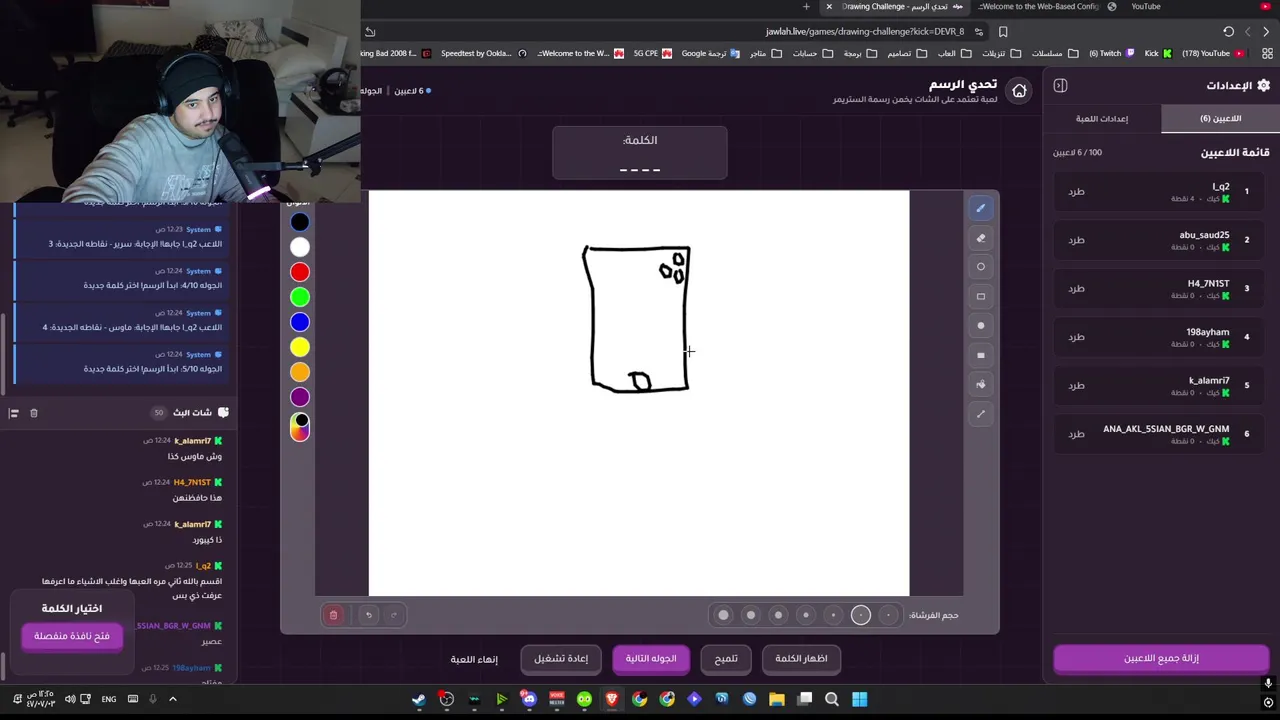1280x720 pixels.
Task: Kick player l_q2 with طرد
Action: [x=1076, y=192]
